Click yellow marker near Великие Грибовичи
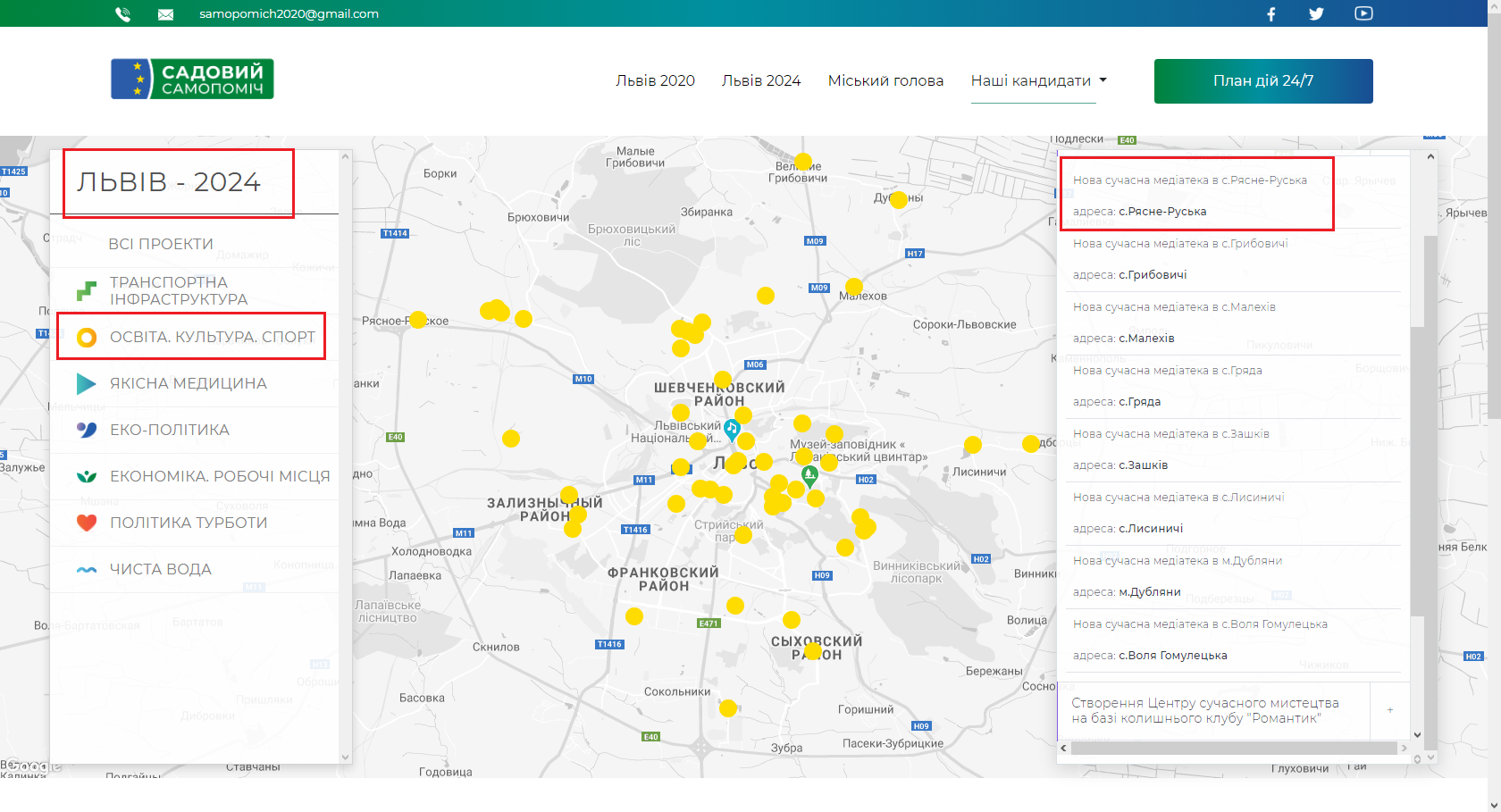Image resolution: width=1501 pixels, height=812 pixels. click(x=803, y=162)
